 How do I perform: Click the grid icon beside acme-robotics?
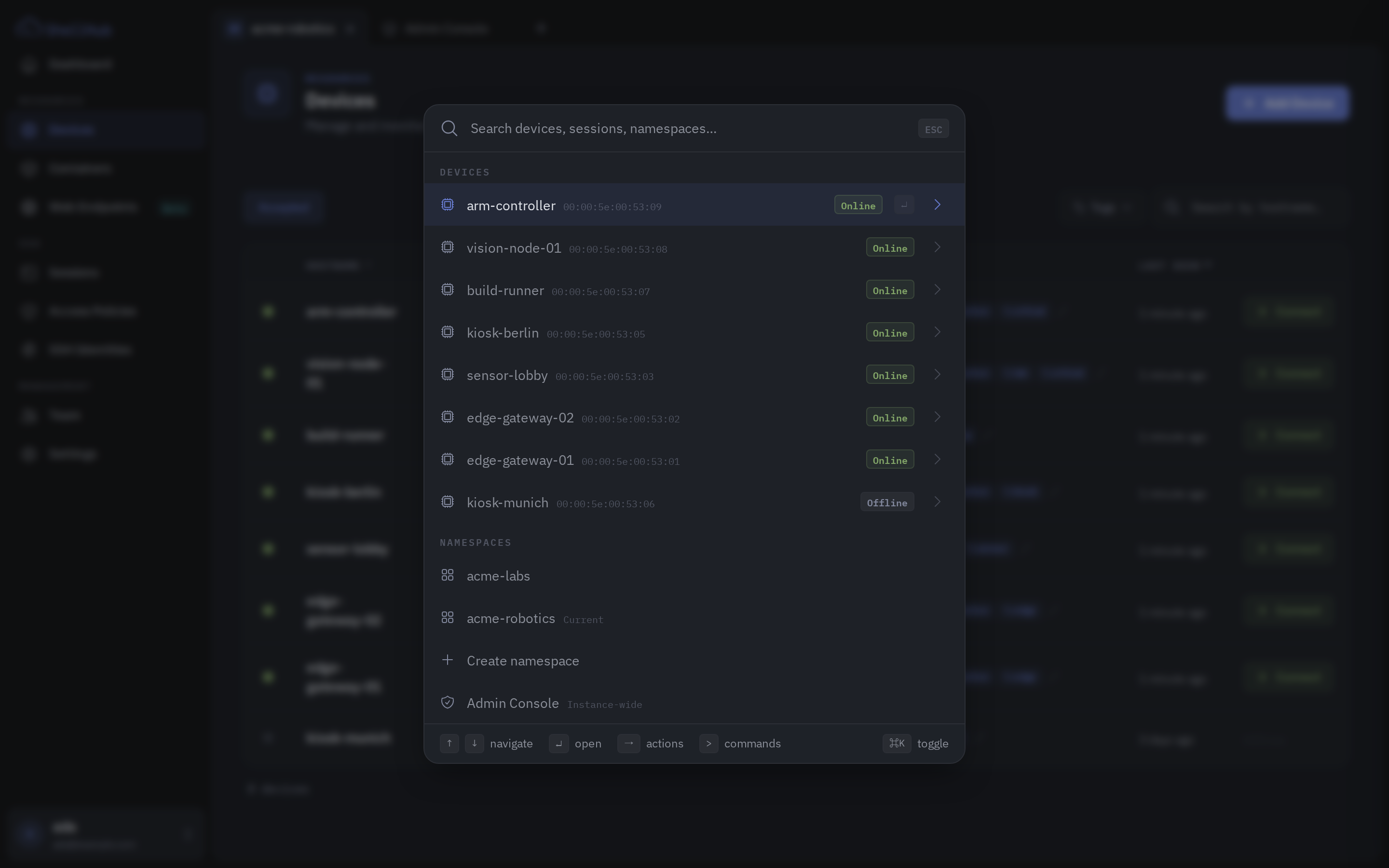[x=448, y=618]
